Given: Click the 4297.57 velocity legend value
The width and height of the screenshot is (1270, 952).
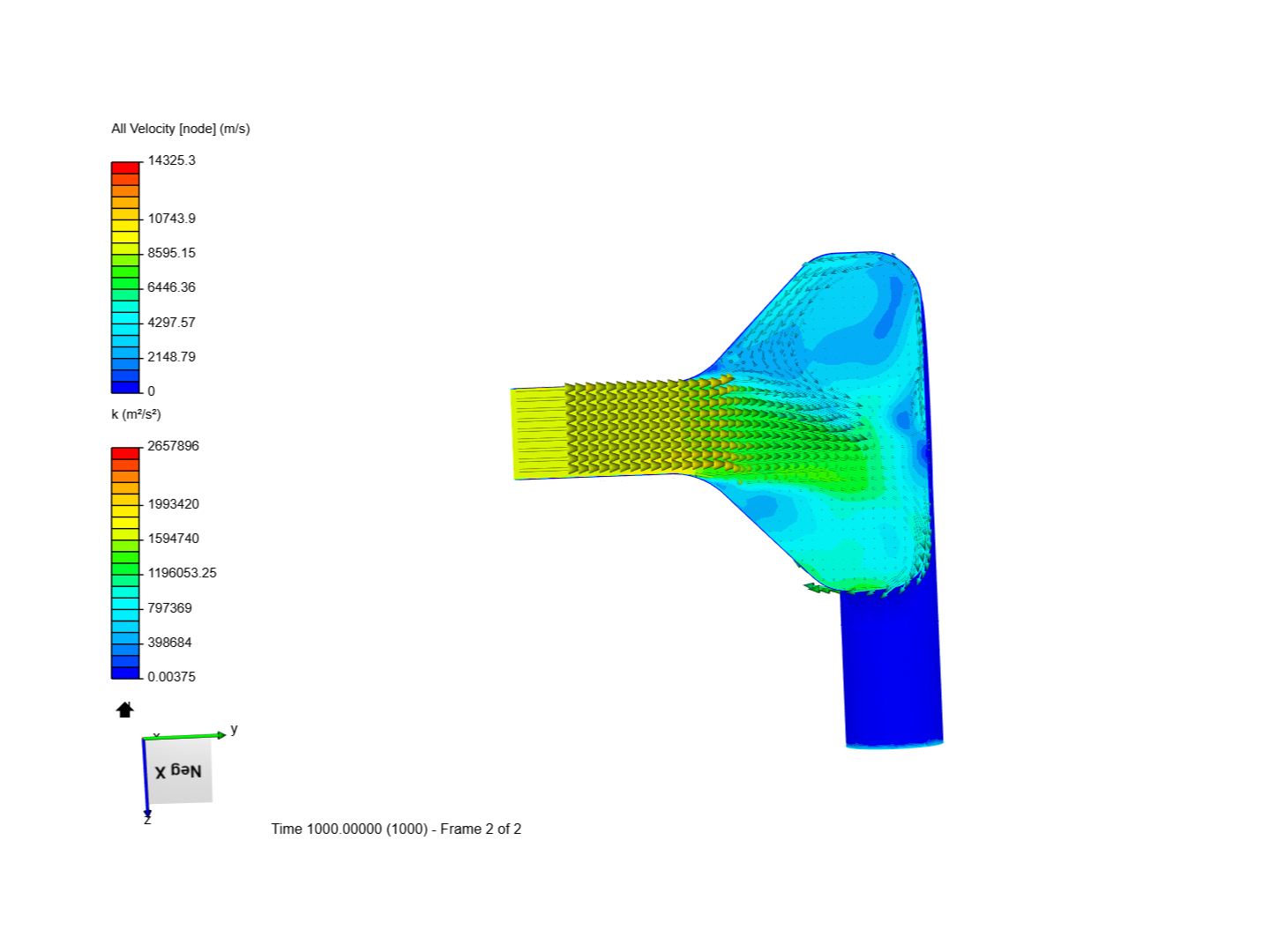Looking at the screenshot, I should tap(172, 323).
